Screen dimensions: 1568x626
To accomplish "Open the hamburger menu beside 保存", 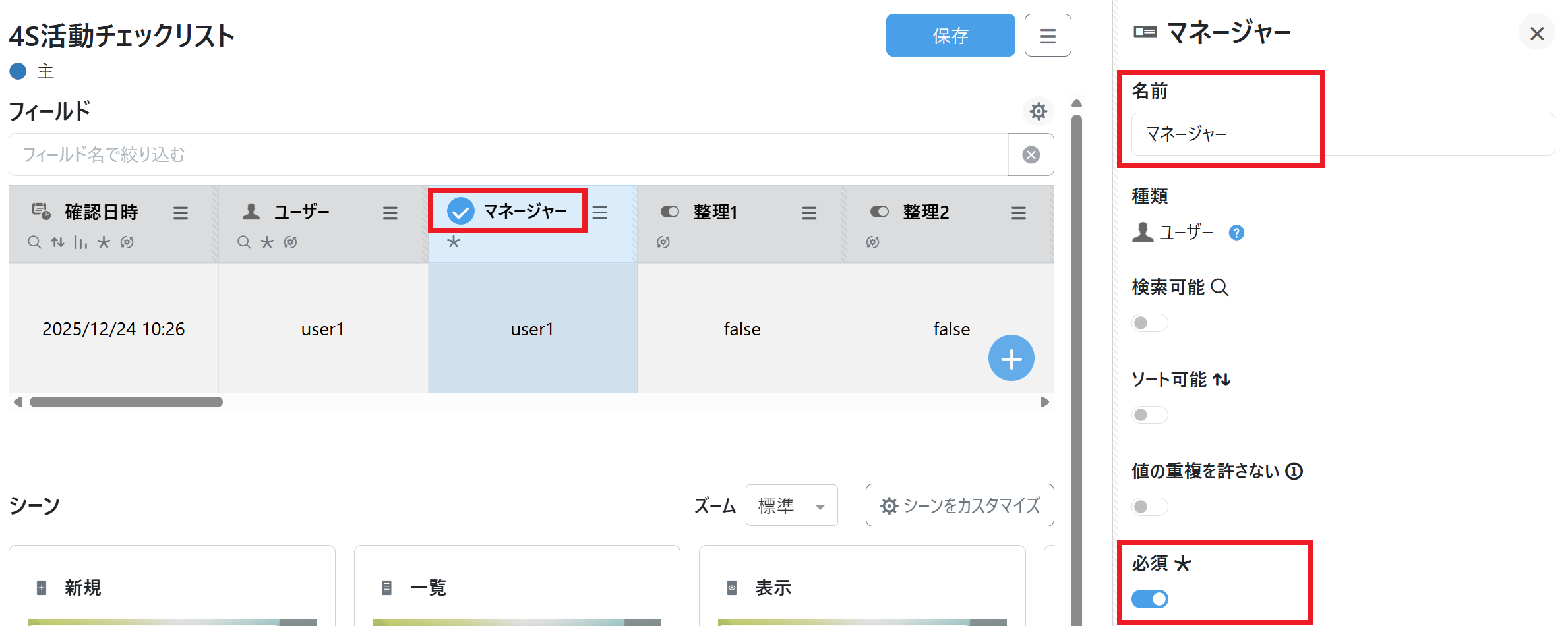I will [x=1048, y=36].
